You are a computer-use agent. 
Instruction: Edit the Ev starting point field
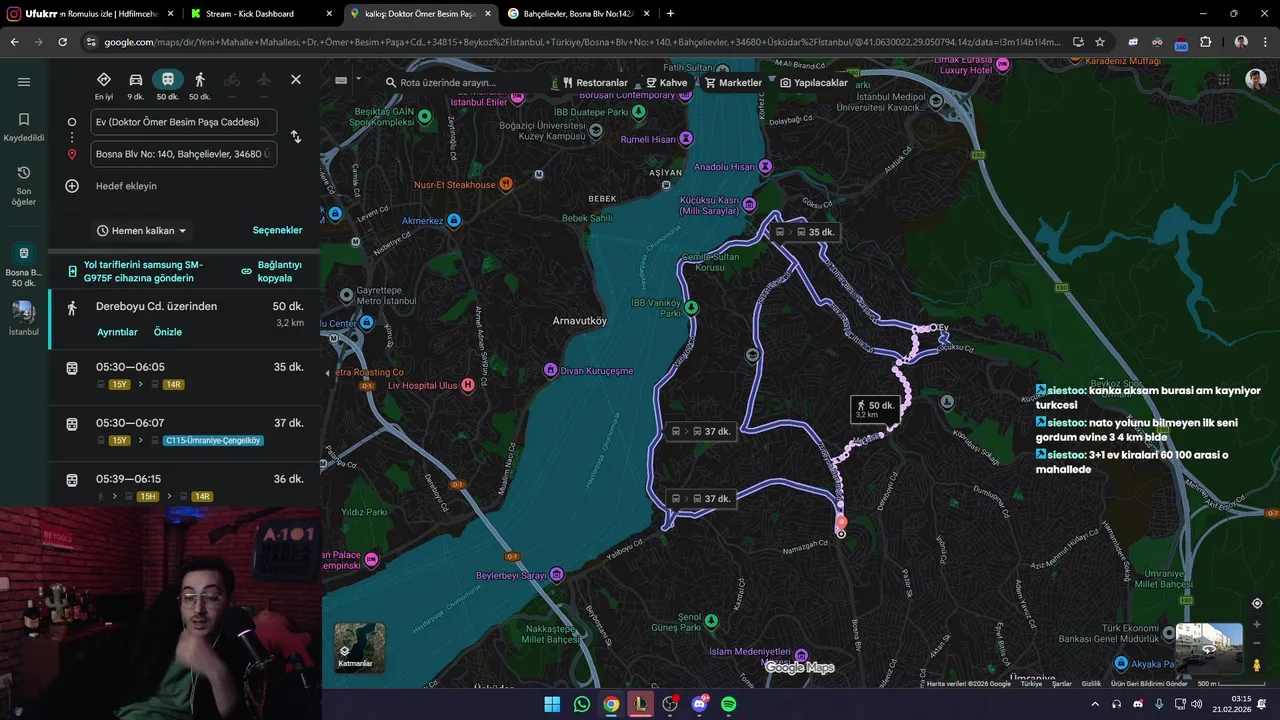(x=183, y=122)
